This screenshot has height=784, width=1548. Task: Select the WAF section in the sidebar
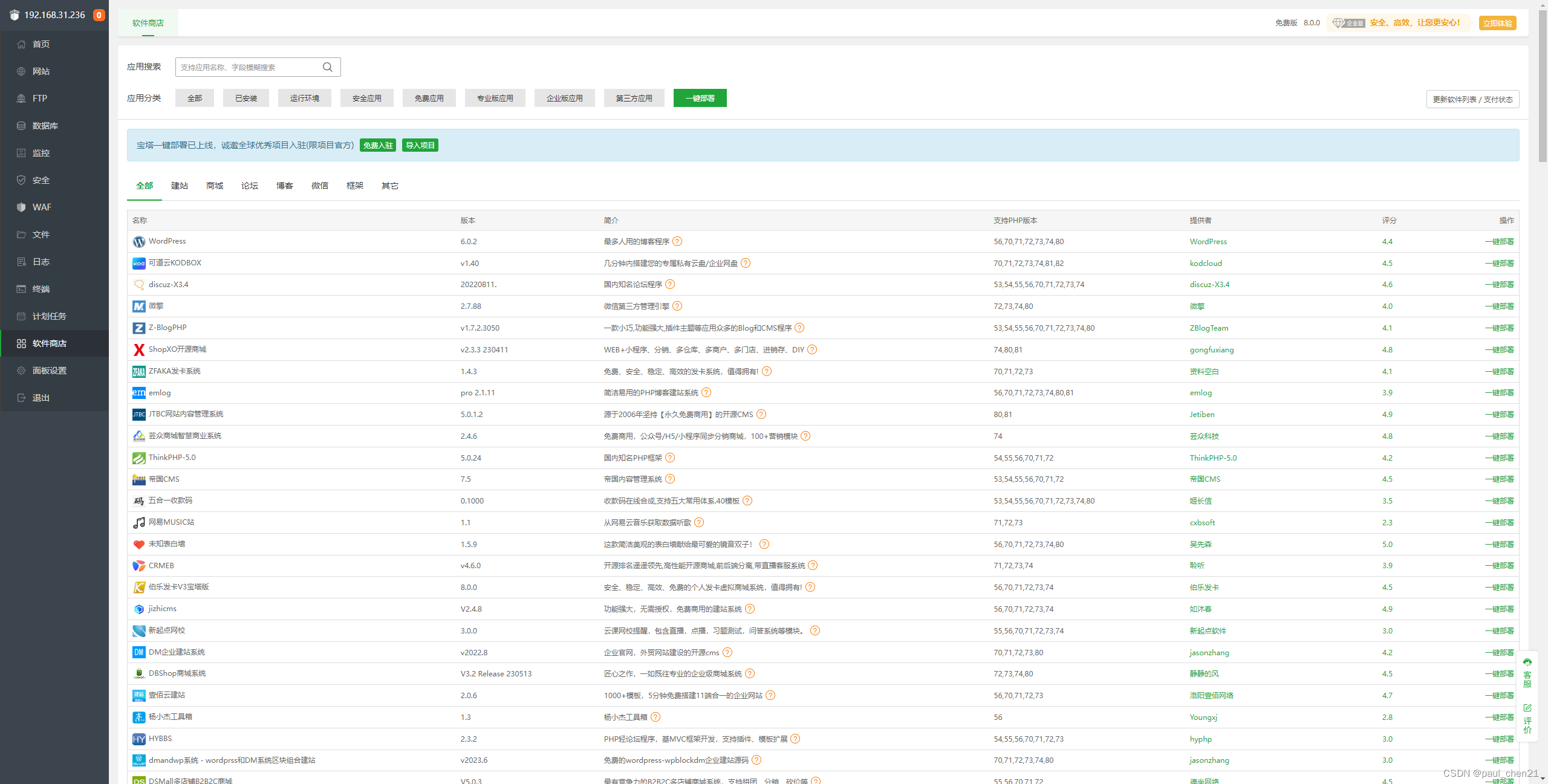point(41,207)
